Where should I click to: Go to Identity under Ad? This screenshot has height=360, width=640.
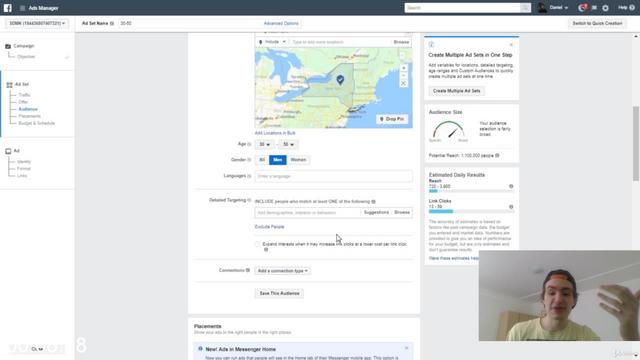point(24,162)
